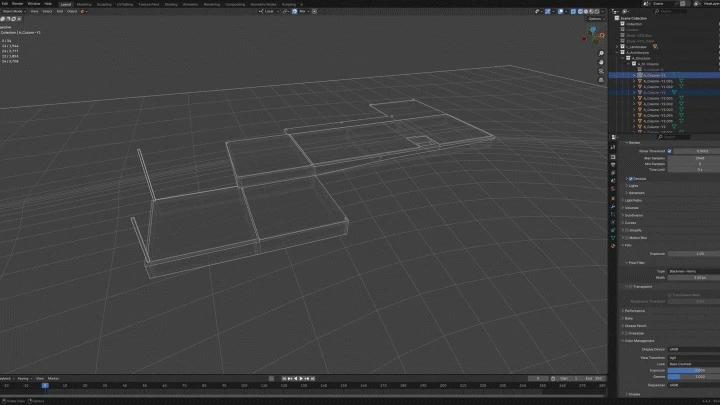Open the Display Device dropdown

pyautogui.click(x=694, y=349)
